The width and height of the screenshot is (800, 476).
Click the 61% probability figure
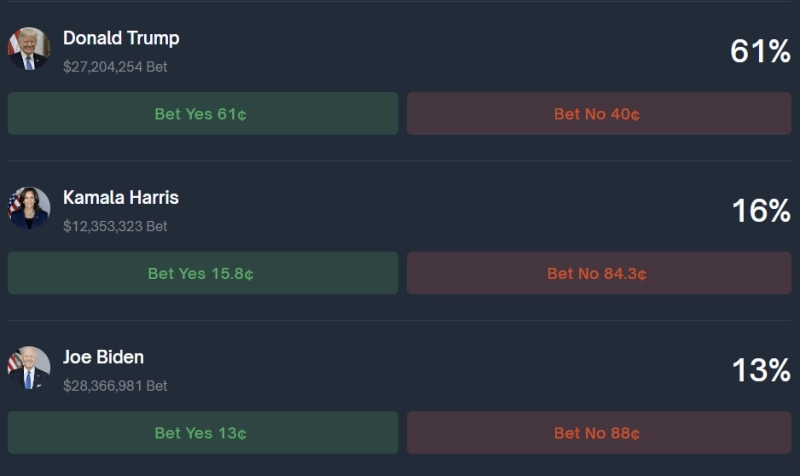[x=760, y=51]
